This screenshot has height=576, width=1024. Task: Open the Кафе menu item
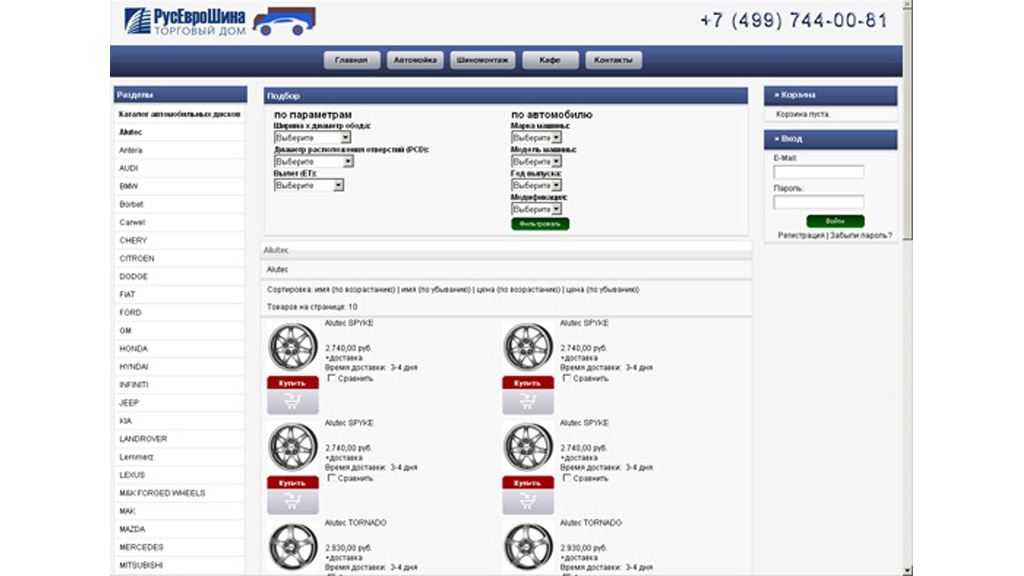[550, 60]
